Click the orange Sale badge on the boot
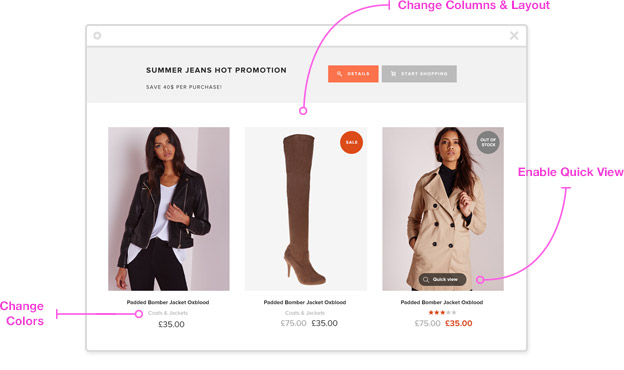Viewport: 624px width, 370px height. [351, 142]
